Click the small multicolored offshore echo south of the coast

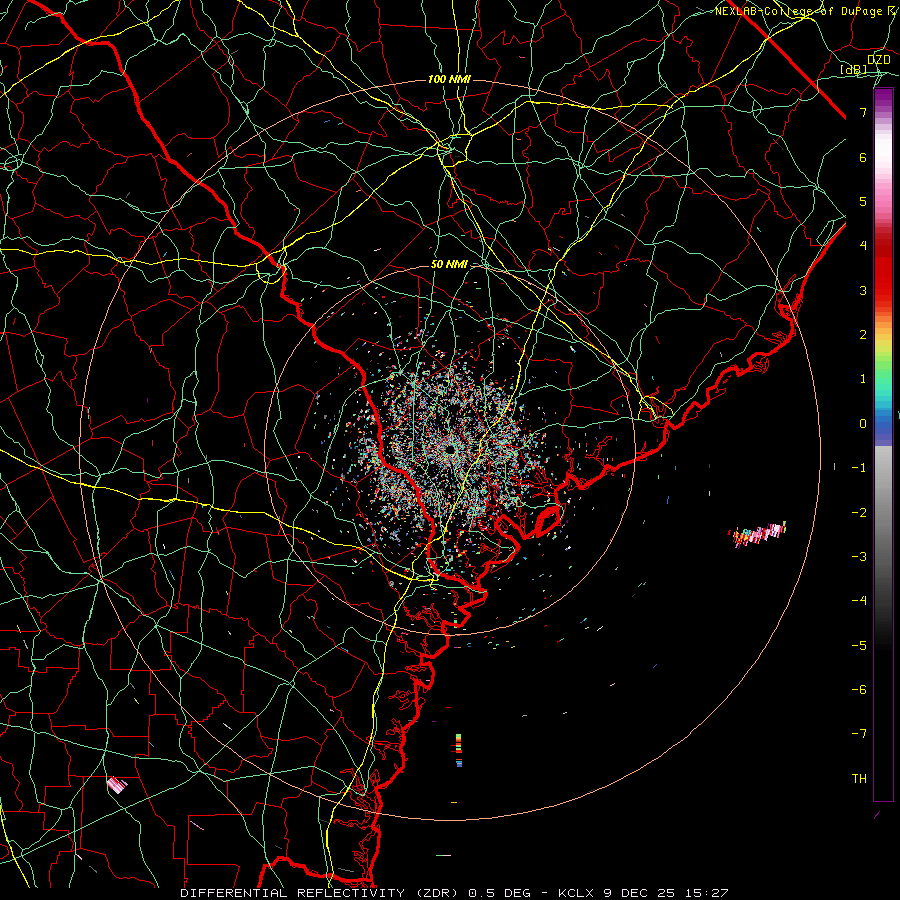pyautogui.click(x=459, y=750)
